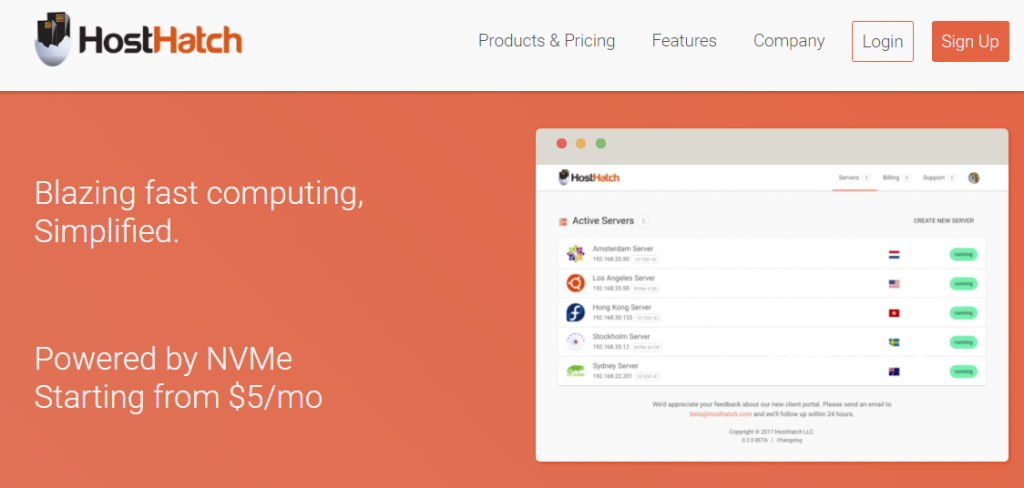This screenshot has height=488, width=1024.
Task: Select the "Amsterdam Server" name
Action: click(622, 249)
